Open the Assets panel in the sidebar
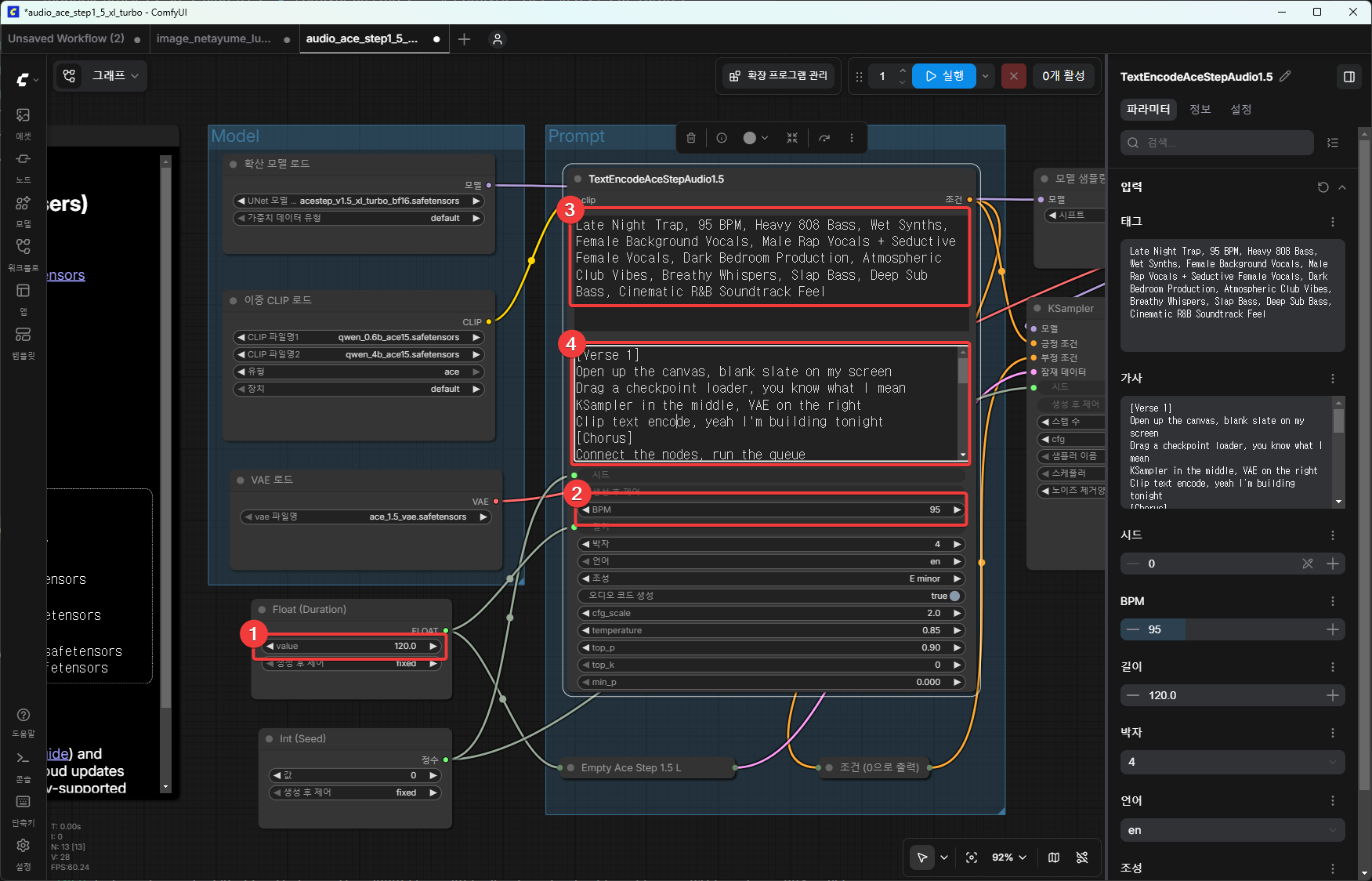Image resolution: width=1372 pixels, height=881 pixels. pos(24,122)
